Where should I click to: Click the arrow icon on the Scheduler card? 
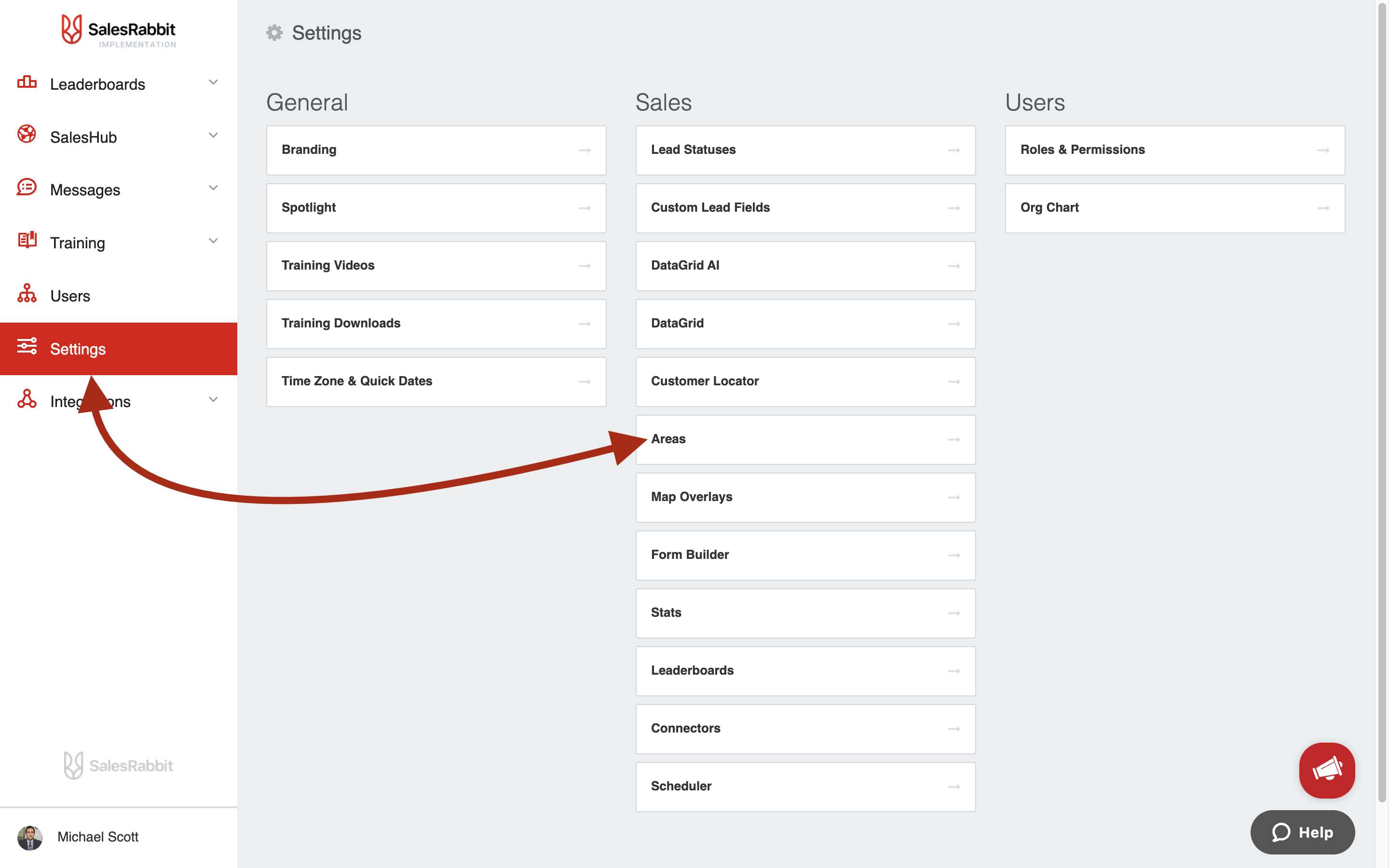pyautogui.click(x=954, y=787)
